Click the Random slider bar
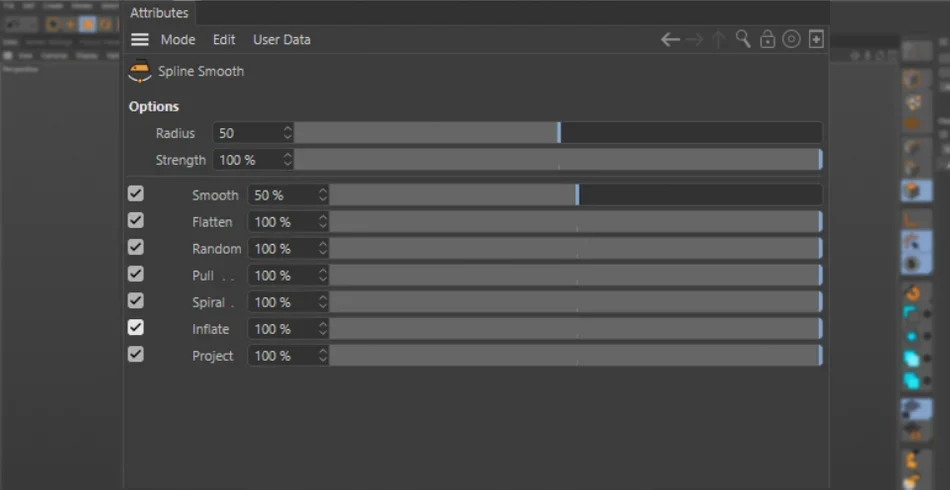 coord(576,248)
